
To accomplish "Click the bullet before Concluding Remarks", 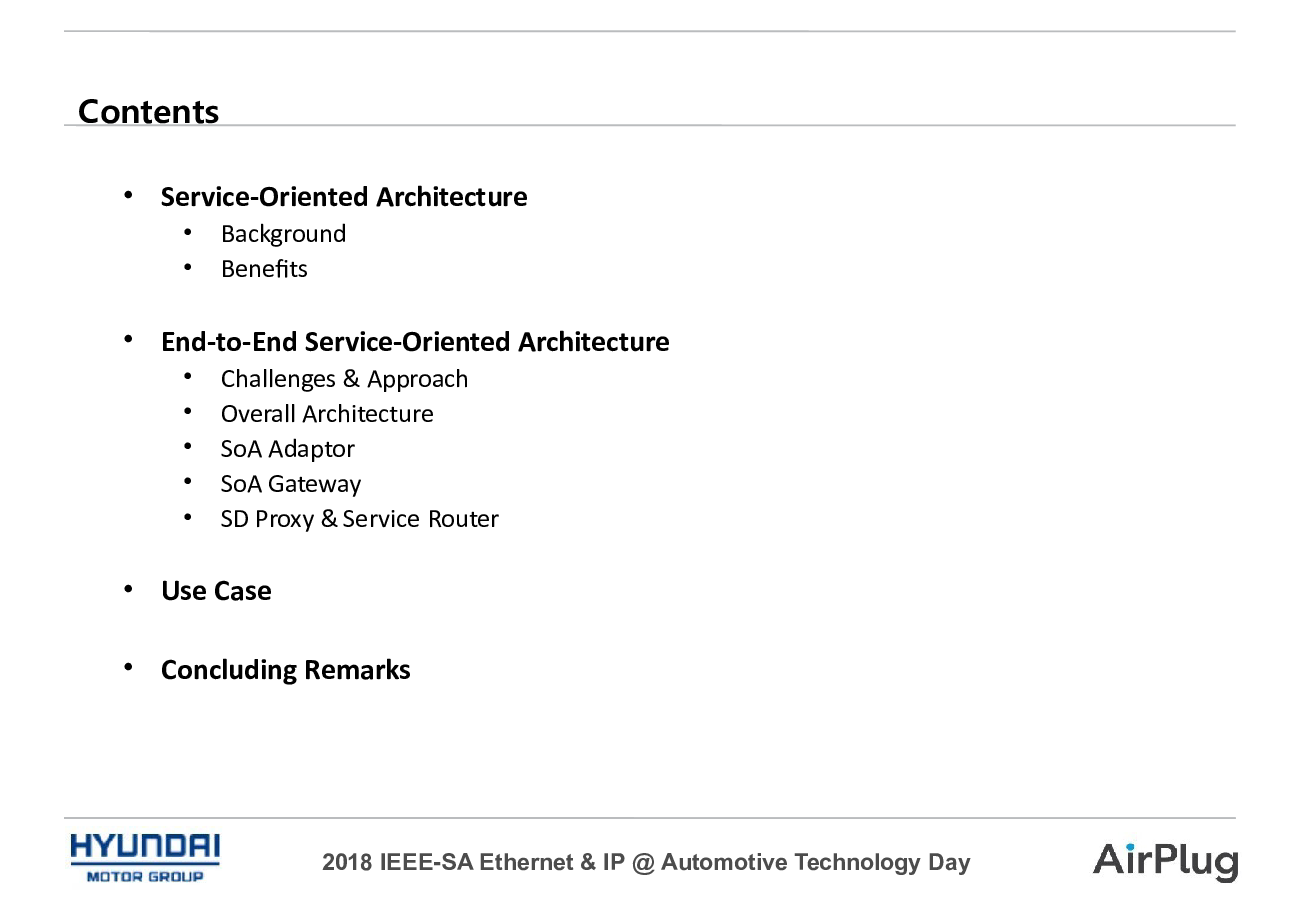I will (x=128, y=667).
